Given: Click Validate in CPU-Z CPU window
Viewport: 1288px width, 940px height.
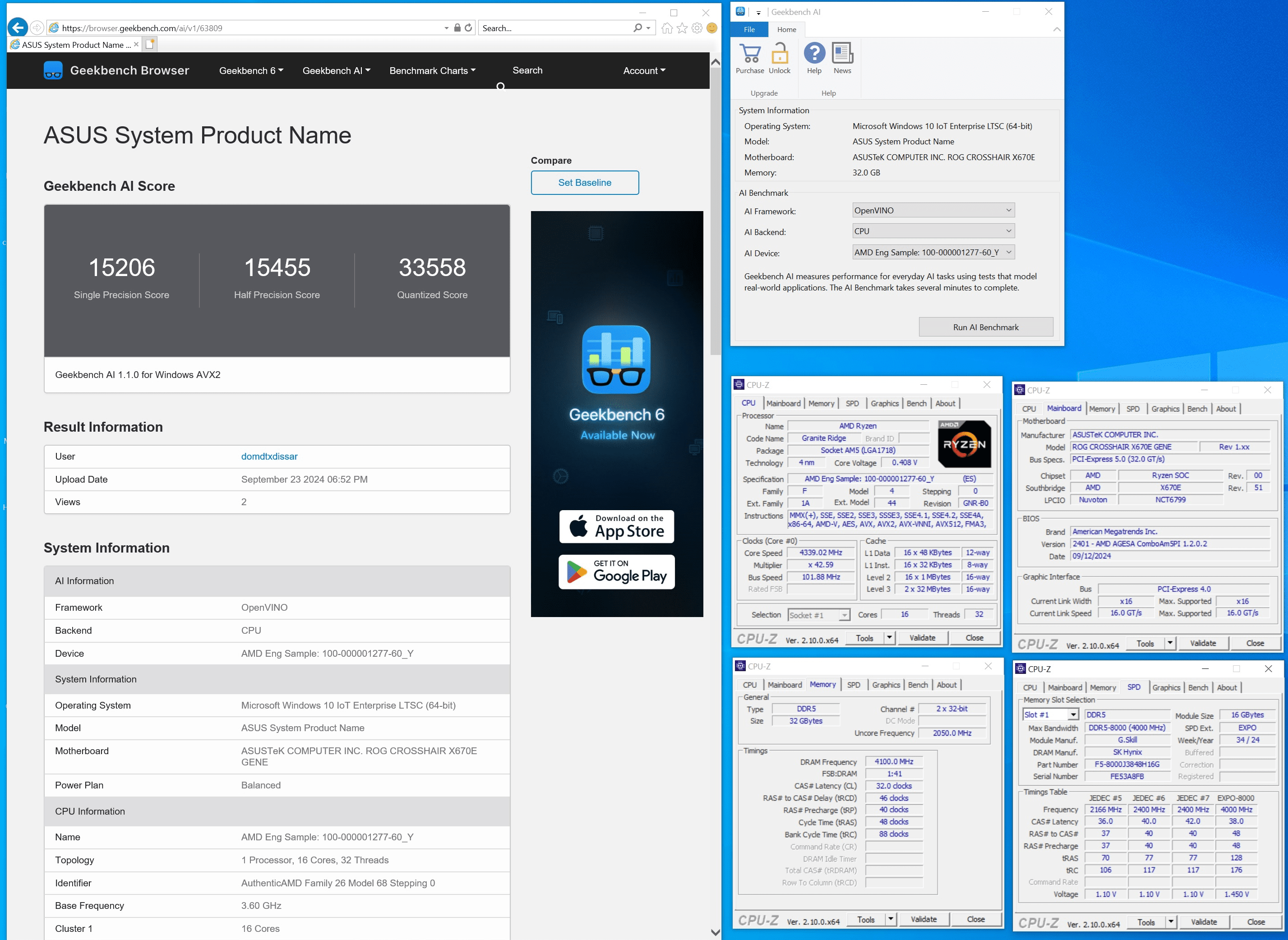Looking at the screenshot, I should pyautogui.click(x=922, y=638).
